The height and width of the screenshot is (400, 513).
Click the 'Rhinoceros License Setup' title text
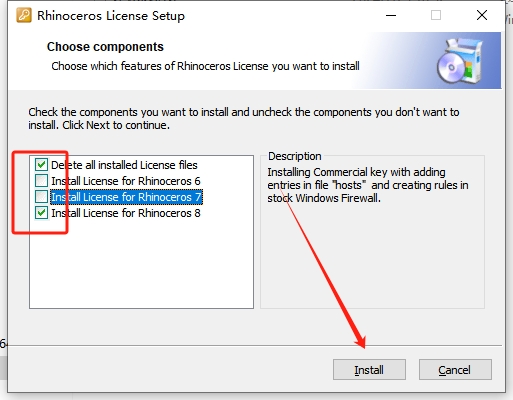[111, 16]
